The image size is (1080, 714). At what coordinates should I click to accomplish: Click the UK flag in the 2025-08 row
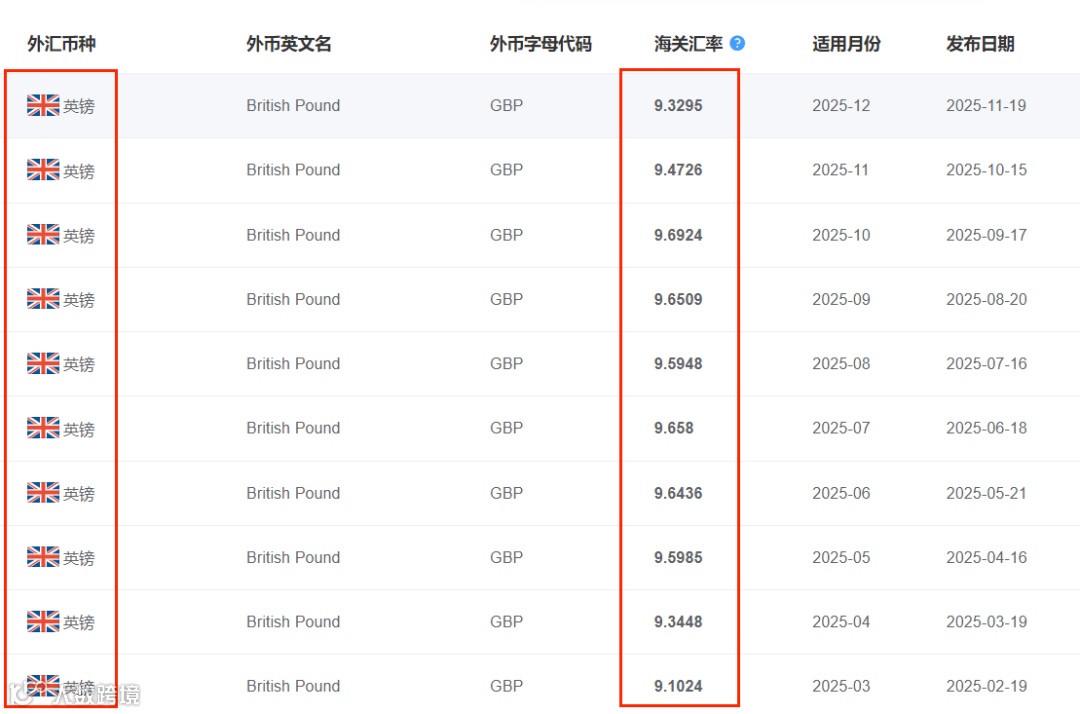click(x=43, y=363)
